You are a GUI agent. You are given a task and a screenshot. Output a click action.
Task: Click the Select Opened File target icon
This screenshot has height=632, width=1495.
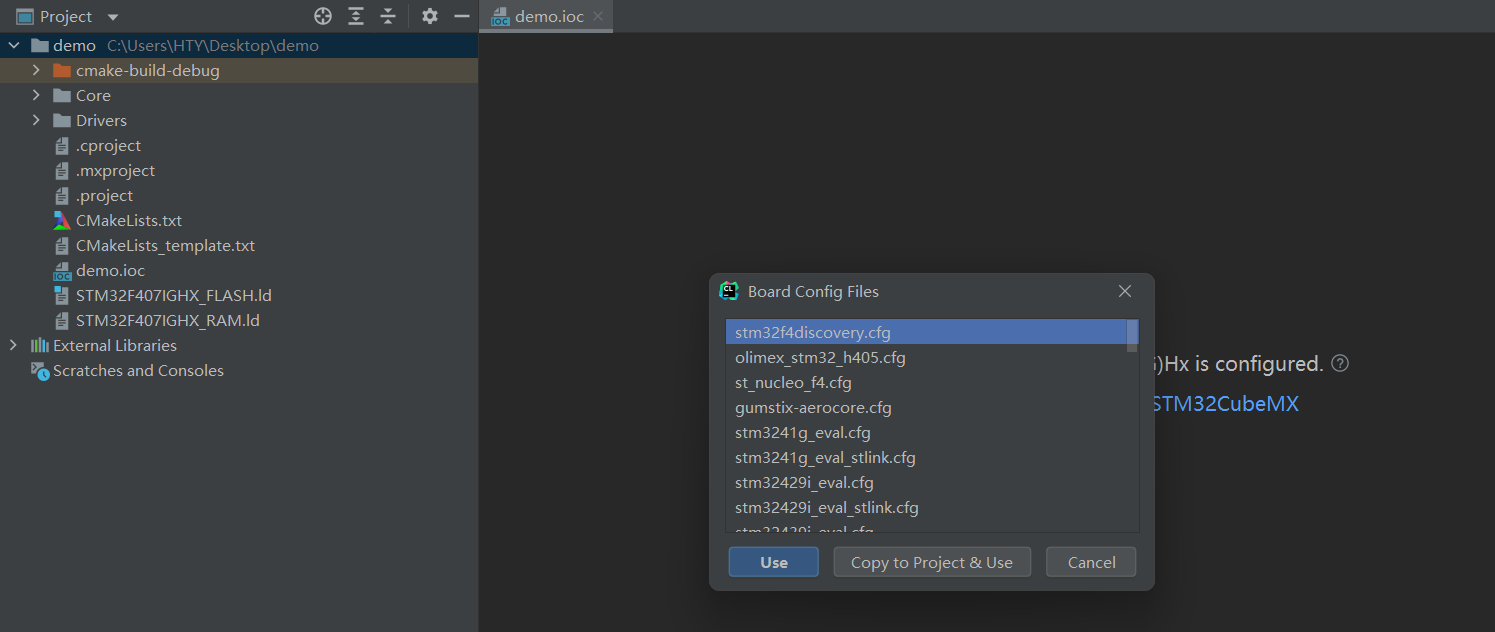click(x=322, y=16)
